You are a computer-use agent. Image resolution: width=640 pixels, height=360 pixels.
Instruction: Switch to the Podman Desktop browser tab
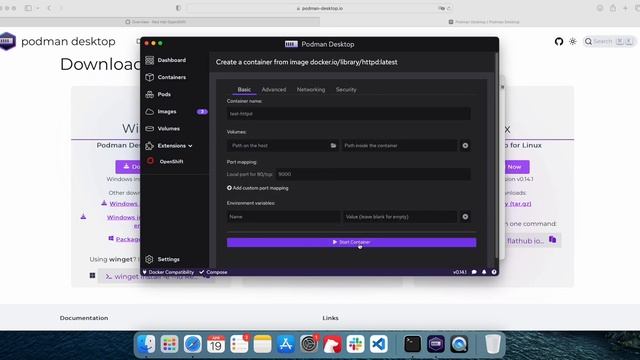tap(484, 22)
